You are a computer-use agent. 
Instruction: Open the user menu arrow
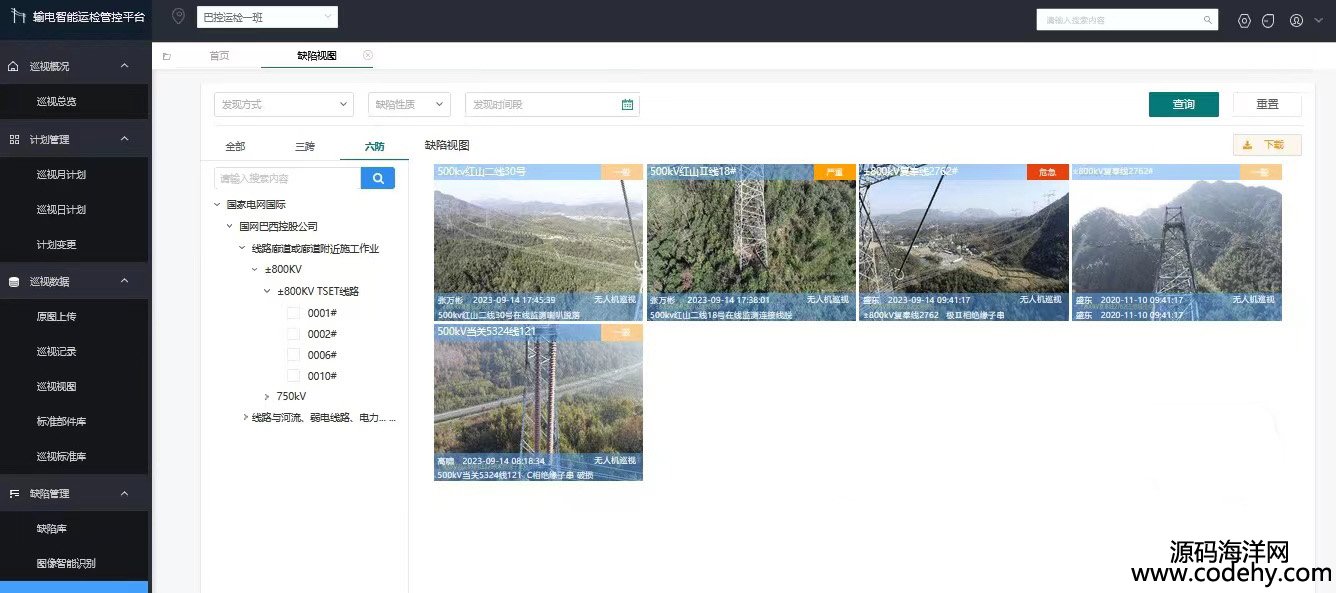pyautogui.click(x=1319, y=20)
